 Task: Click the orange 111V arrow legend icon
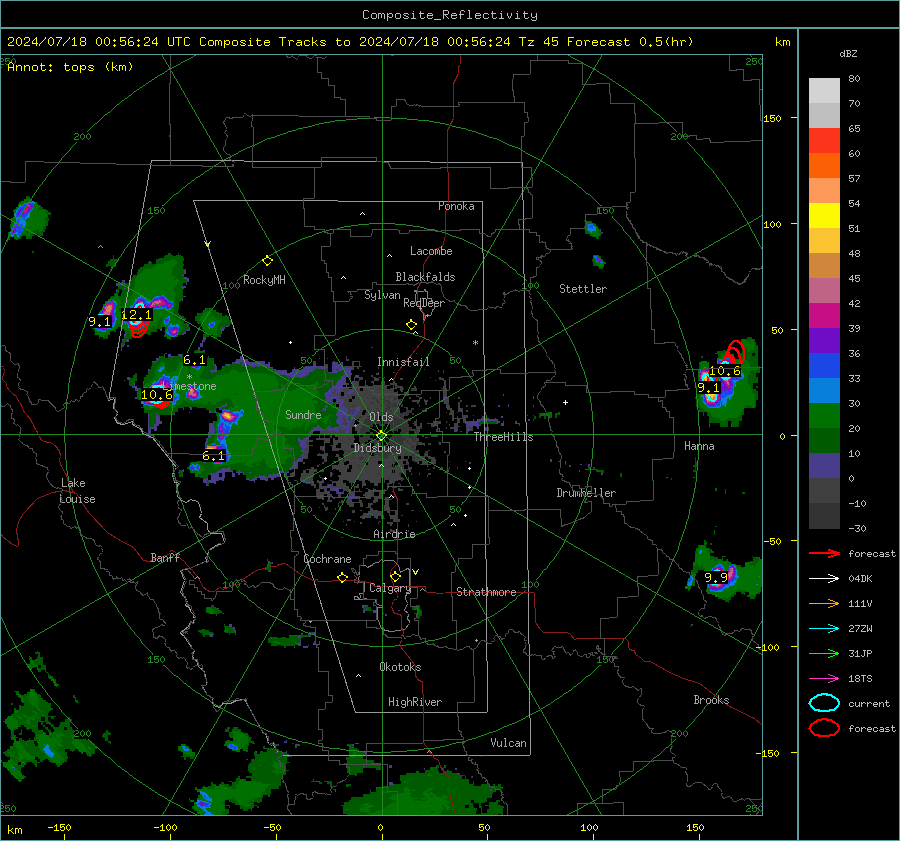click(x=824, y=603)
